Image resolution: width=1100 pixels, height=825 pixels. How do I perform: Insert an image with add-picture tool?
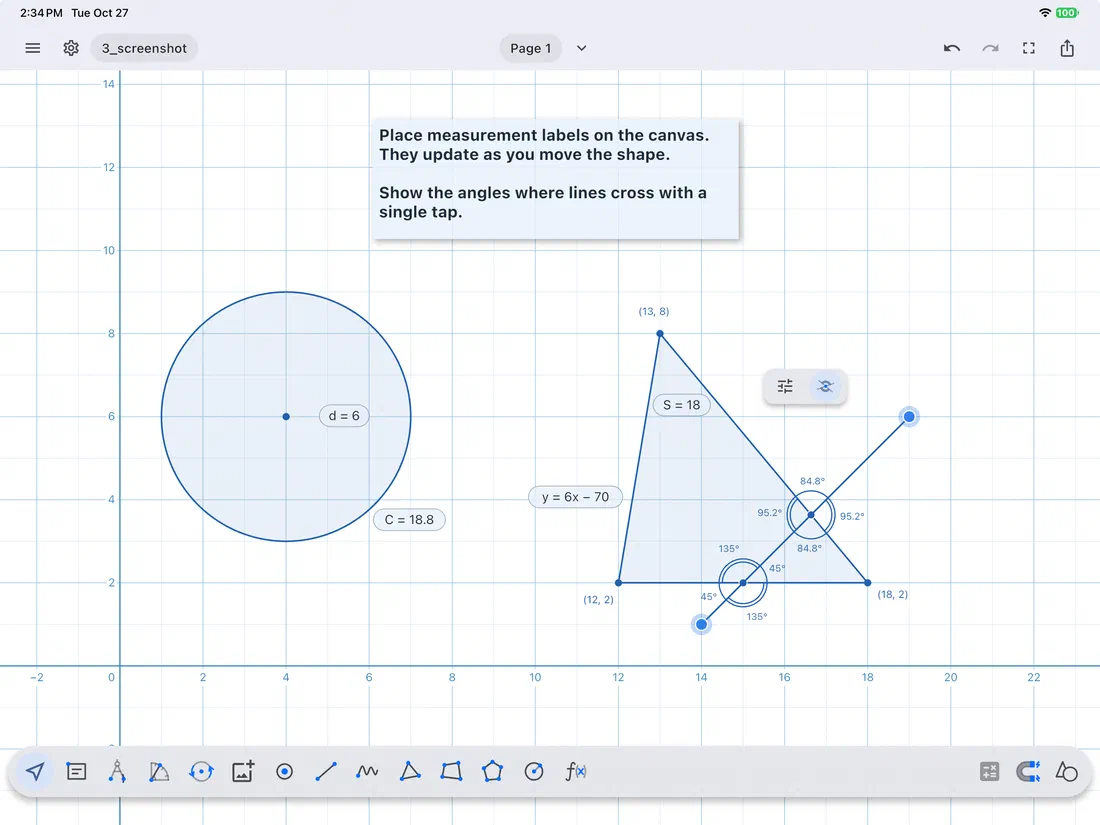click(243, 772)
